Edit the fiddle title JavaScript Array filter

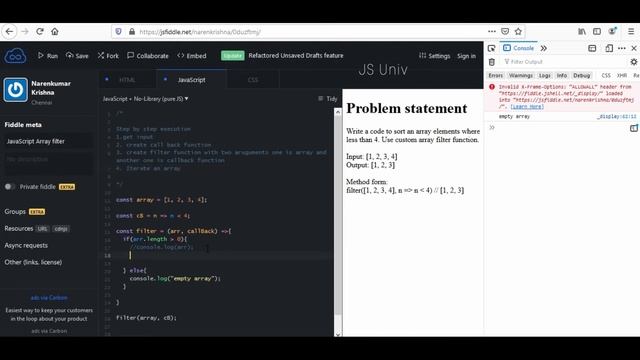point(48,141)
